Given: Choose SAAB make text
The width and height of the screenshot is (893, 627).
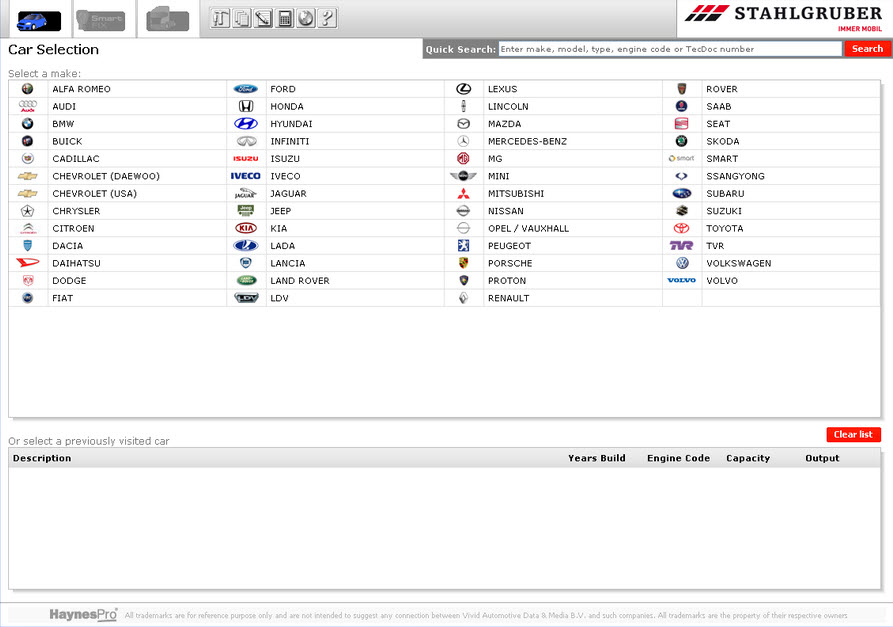Looking at the screenshot, I should pyautogui.click(x=719, y=106).
